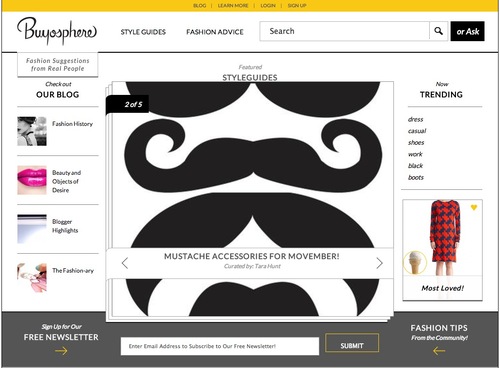500x368 pixels.
Task: Click the Submit newsletter button
Action: (352, 343)
